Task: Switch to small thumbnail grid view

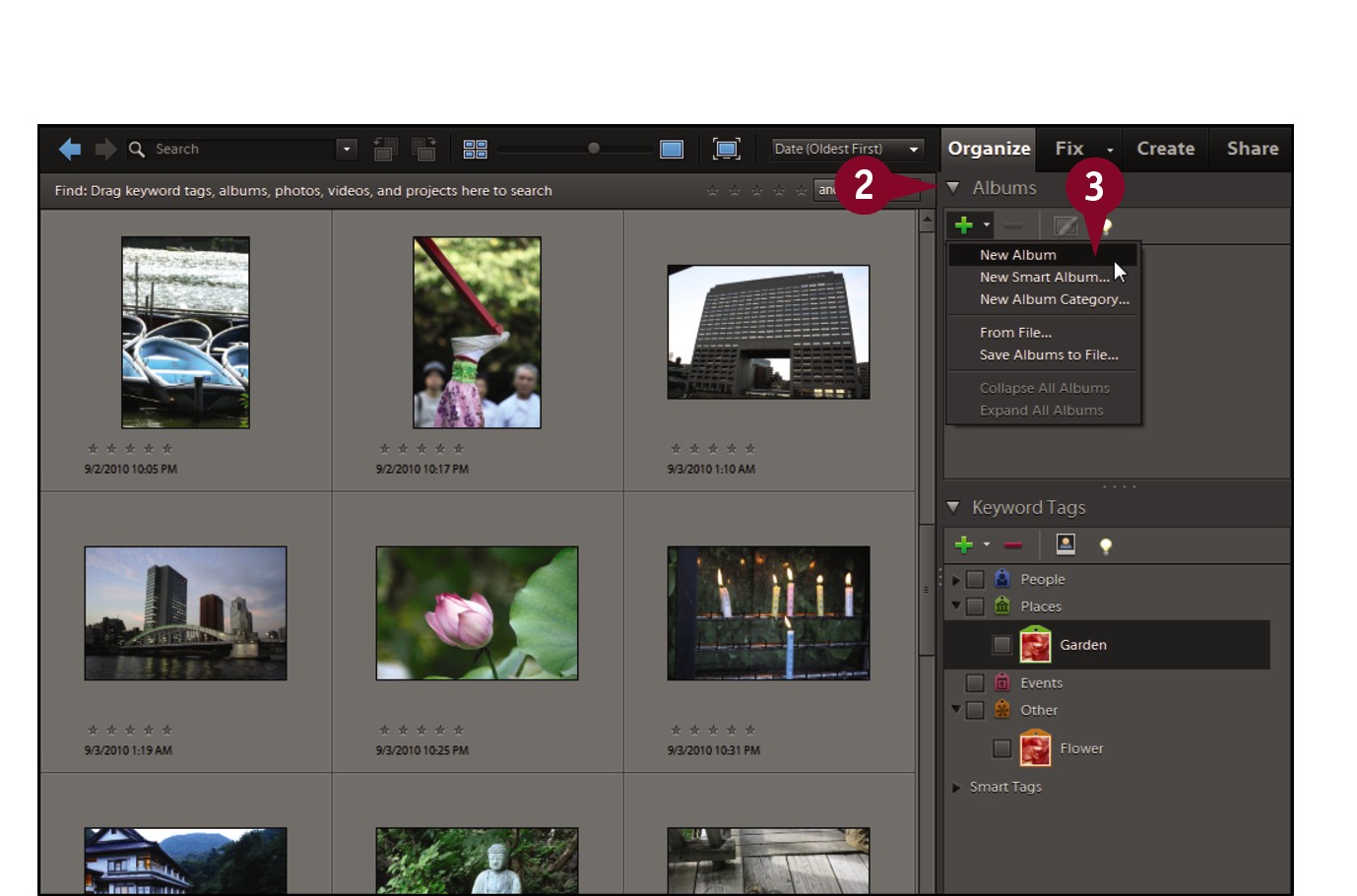Action: 476,149
